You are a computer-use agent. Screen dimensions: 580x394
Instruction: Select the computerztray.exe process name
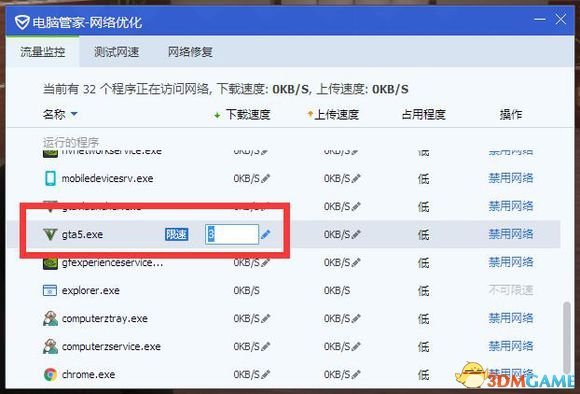(x=105, y=319)
